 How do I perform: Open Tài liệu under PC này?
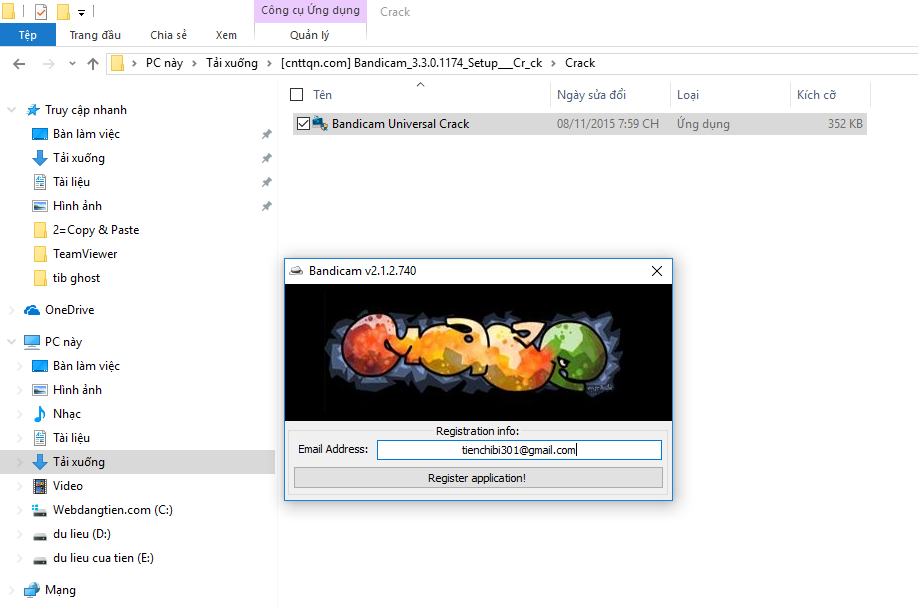click(71, 438)
